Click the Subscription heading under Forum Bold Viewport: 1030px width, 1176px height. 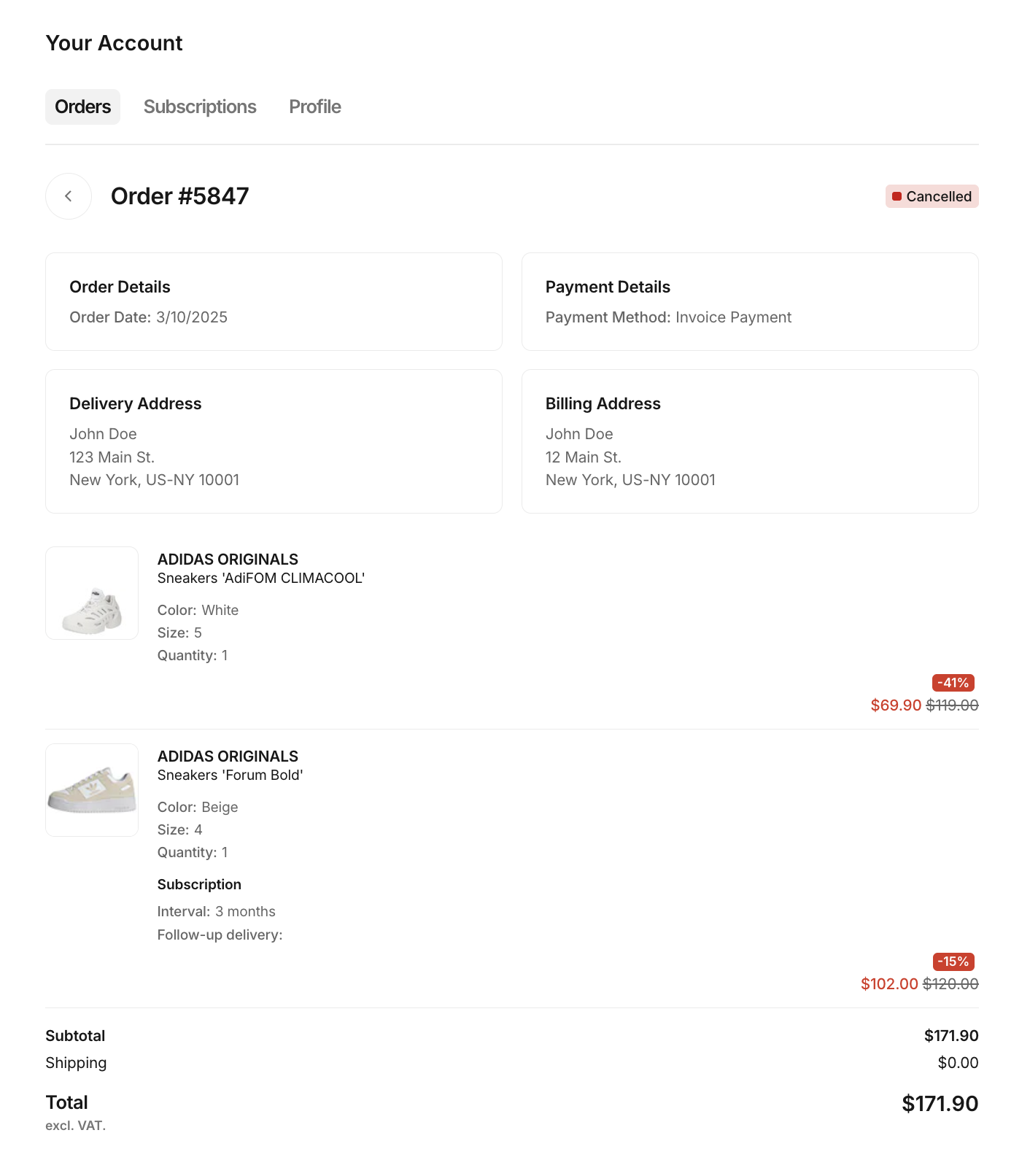(199, 885)
